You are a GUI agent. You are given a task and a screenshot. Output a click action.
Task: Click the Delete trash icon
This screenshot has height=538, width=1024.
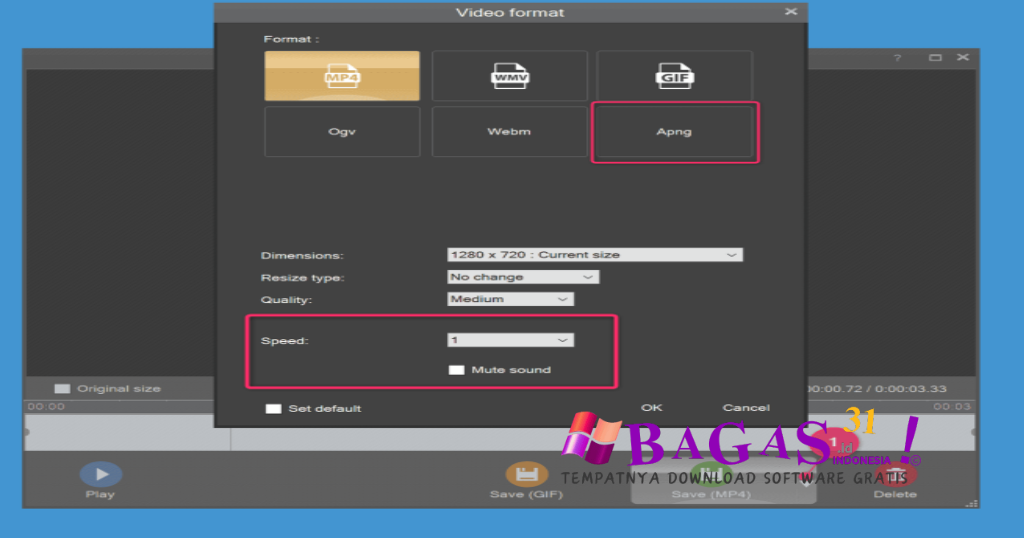895,475
